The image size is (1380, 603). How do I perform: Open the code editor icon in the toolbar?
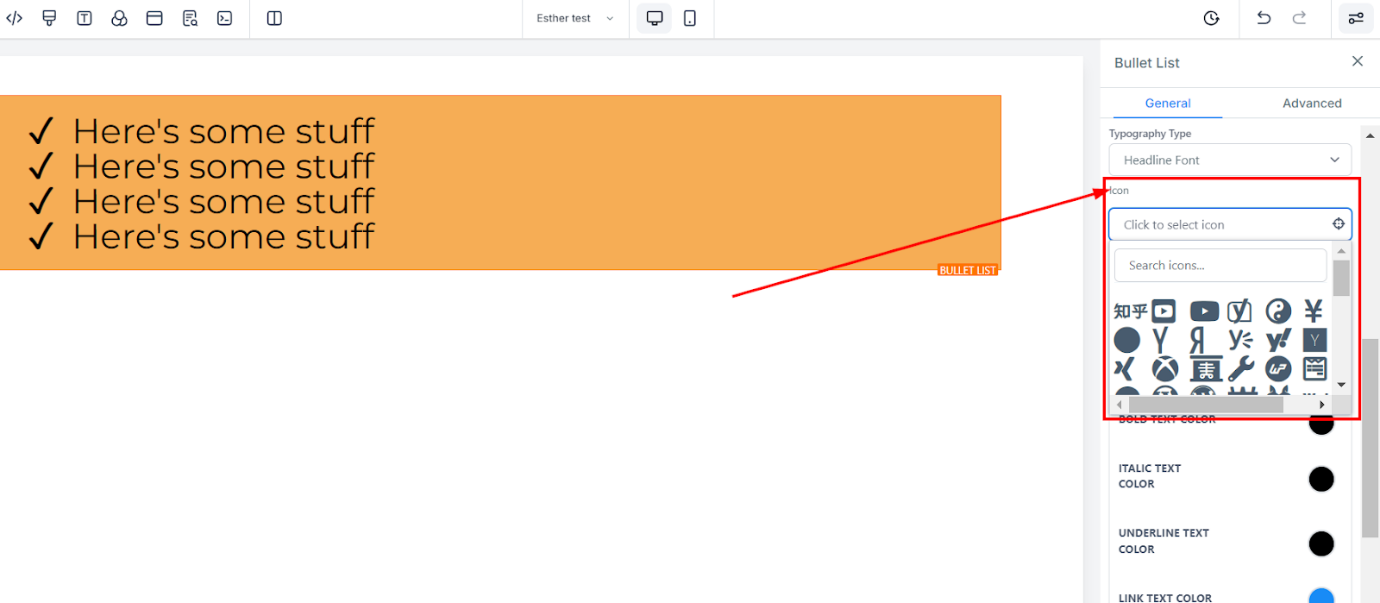14,18
